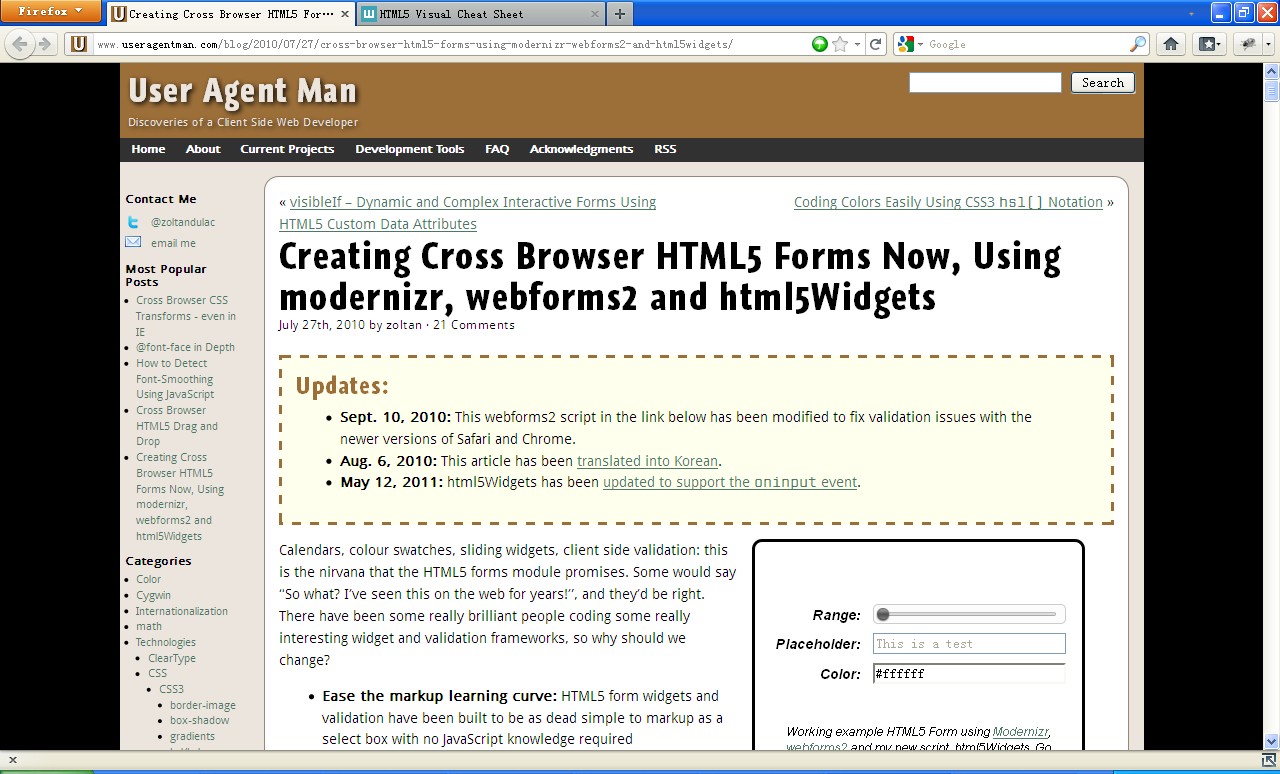The width and height of the screenshot is (1280, 774).
Task: Open the RSS nav item
Action: 665,149
